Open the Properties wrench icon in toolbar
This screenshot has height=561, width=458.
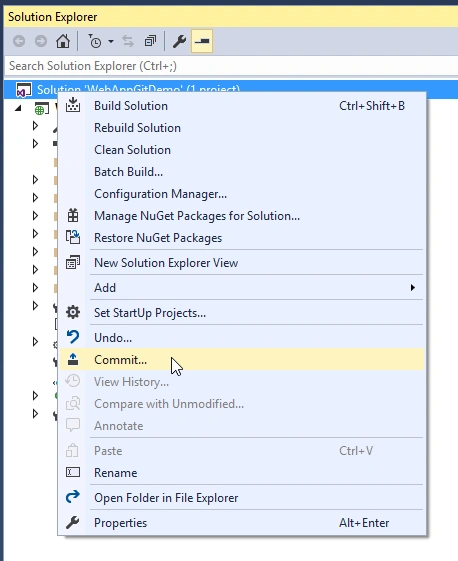pyautogui.click(x=179, y=42)
